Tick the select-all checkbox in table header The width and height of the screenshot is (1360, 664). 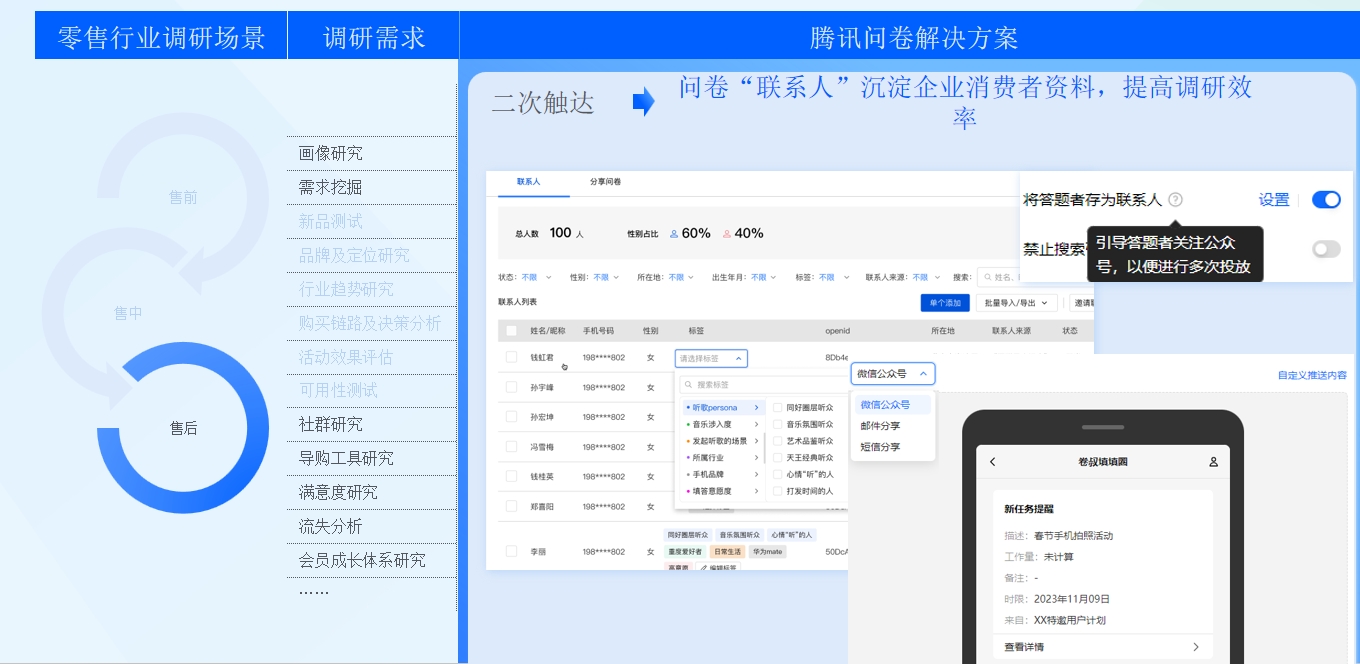512,330
